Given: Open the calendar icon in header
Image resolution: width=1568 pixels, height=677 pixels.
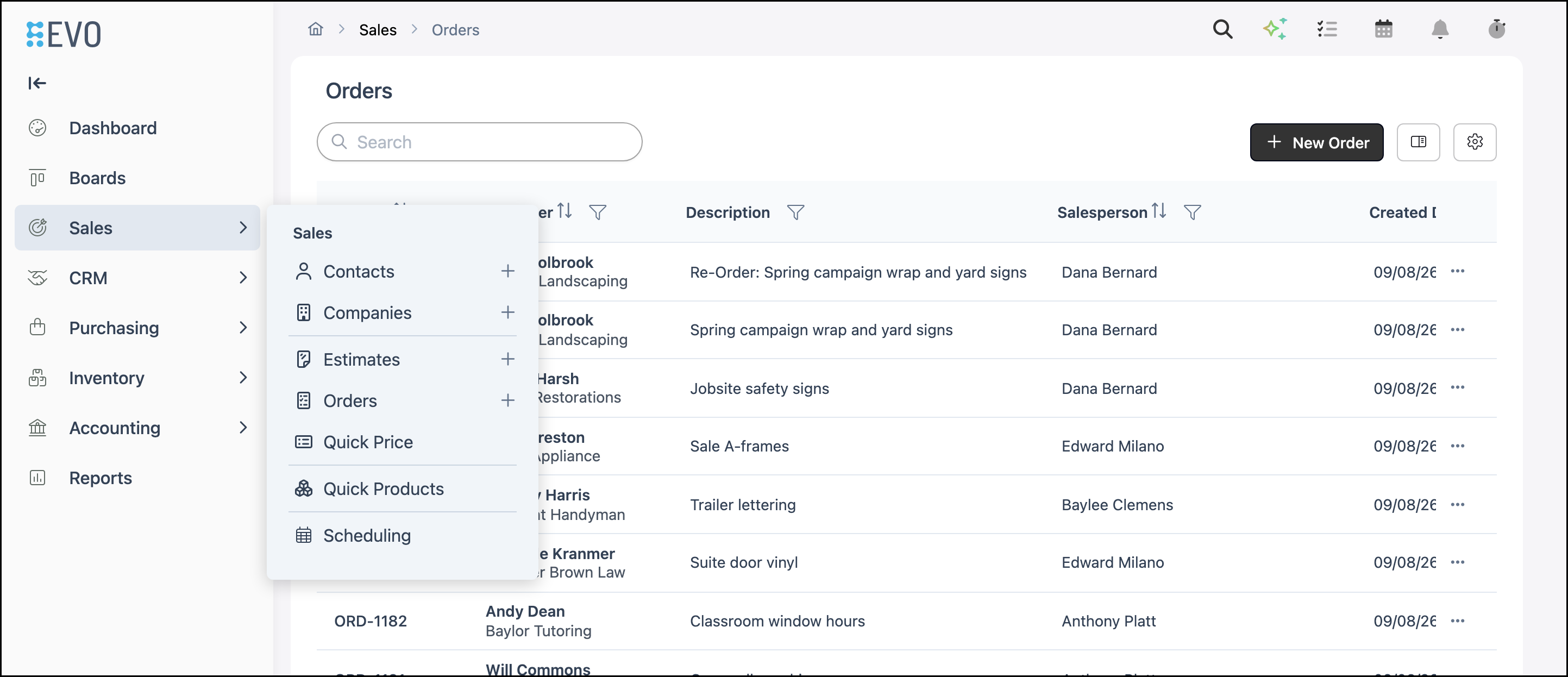Looking at the screenshot, I should 1383,29.
